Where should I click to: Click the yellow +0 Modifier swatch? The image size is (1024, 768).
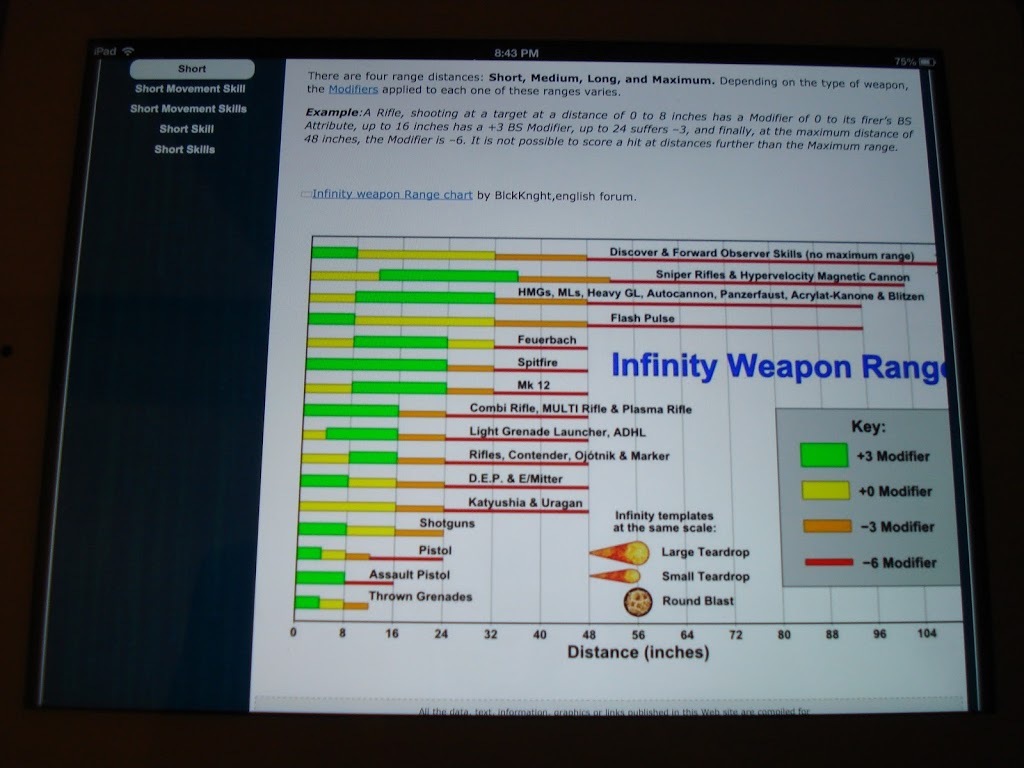[825, 490]
